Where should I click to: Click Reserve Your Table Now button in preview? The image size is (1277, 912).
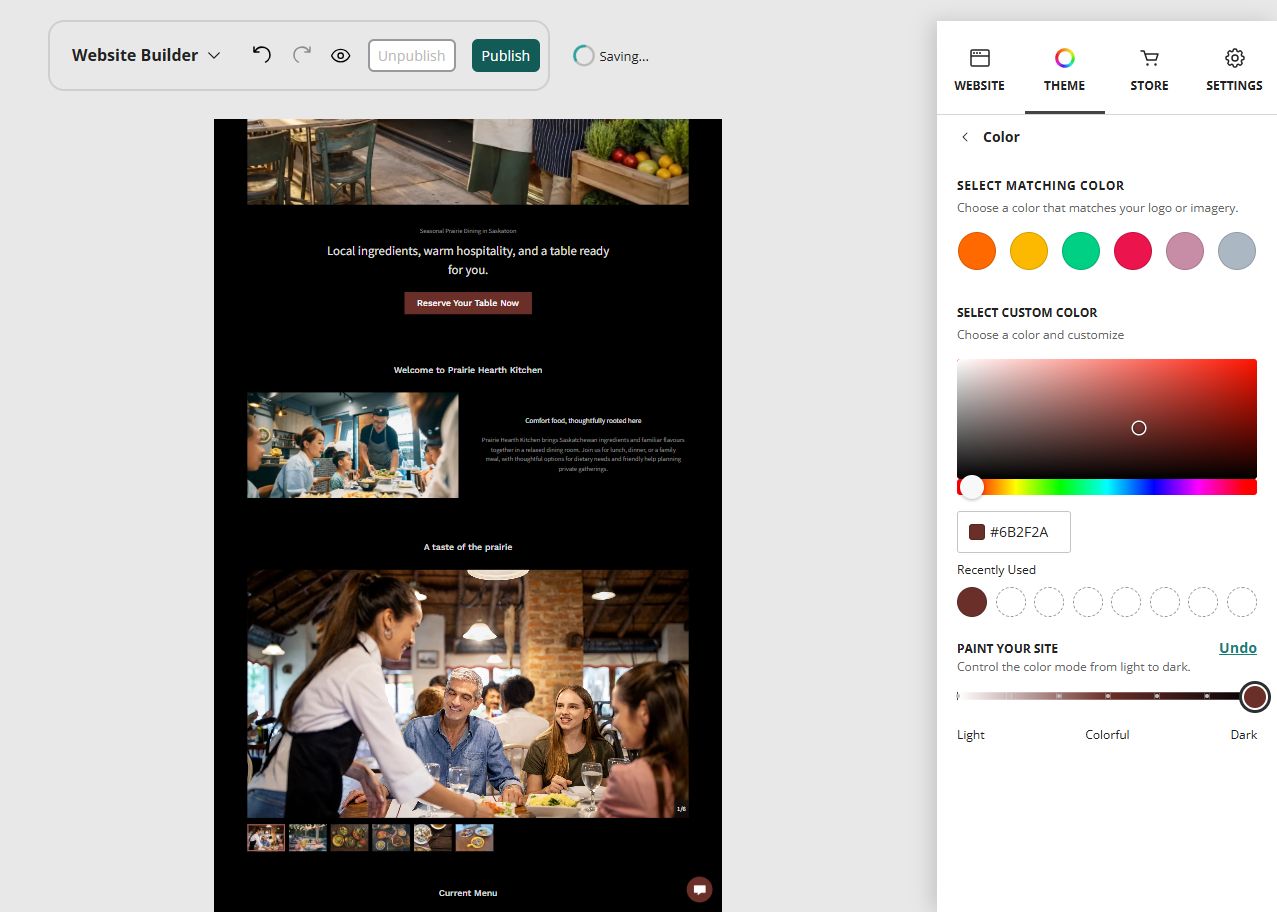coord(468,303)
